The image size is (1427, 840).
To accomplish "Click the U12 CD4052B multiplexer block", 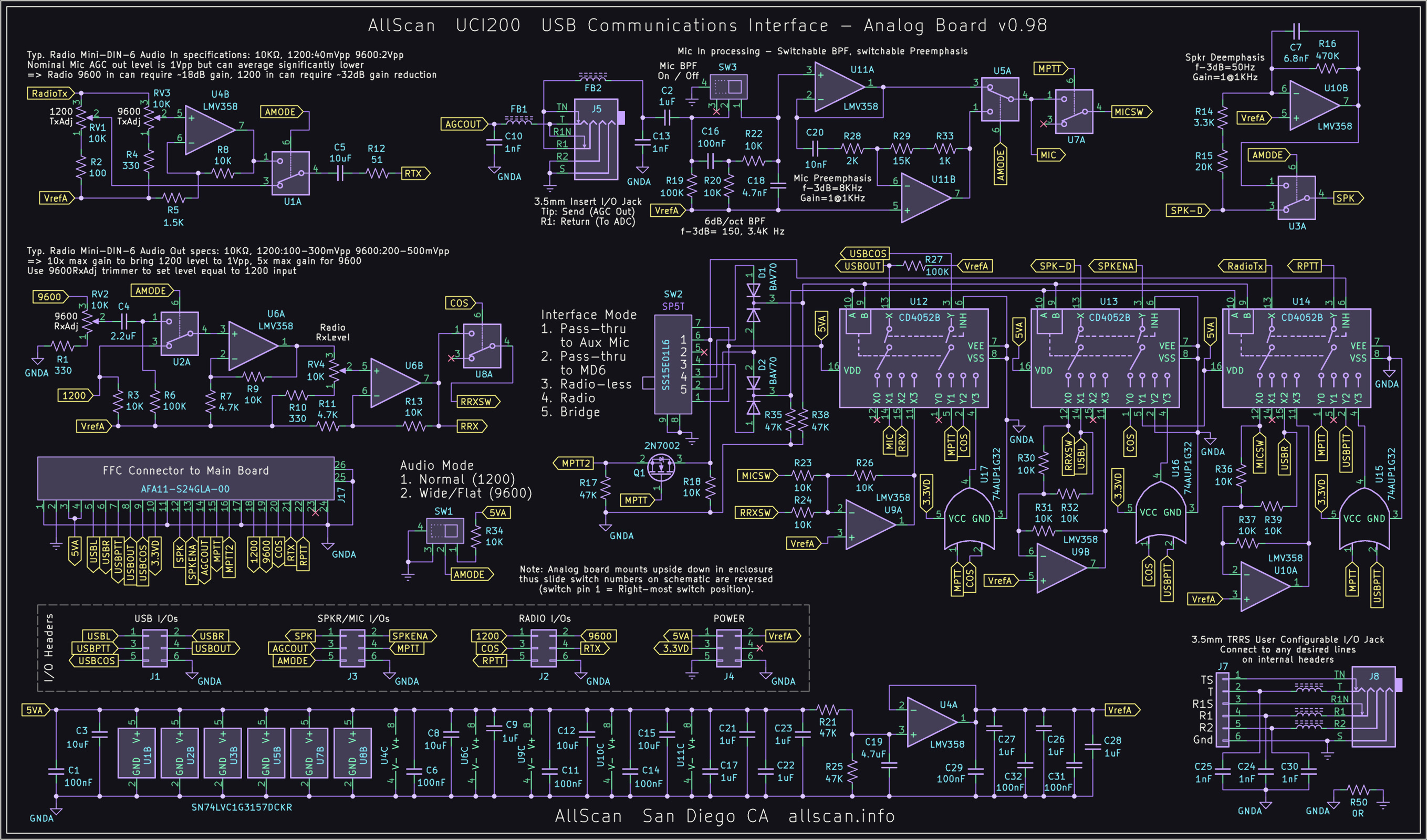I will click(913, 358).
